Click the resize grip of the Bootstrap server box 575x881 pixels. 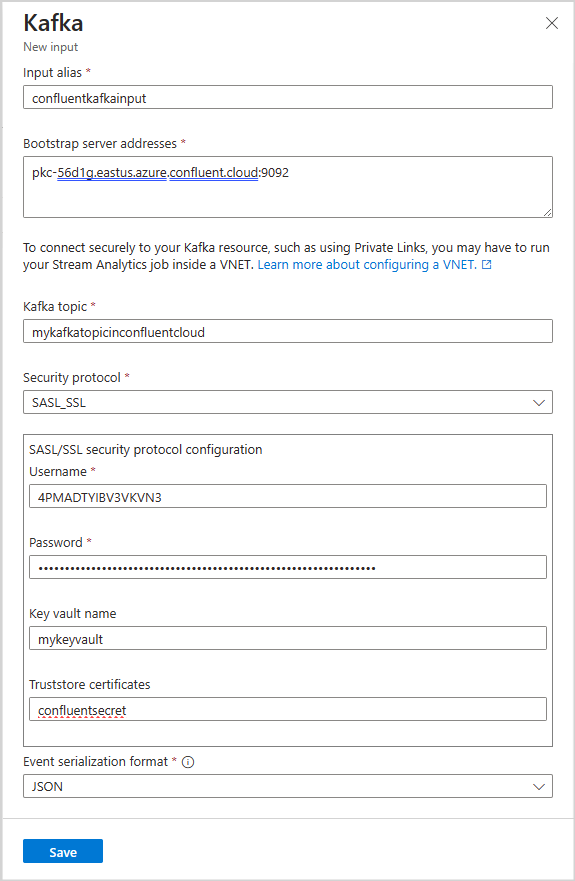547,212
